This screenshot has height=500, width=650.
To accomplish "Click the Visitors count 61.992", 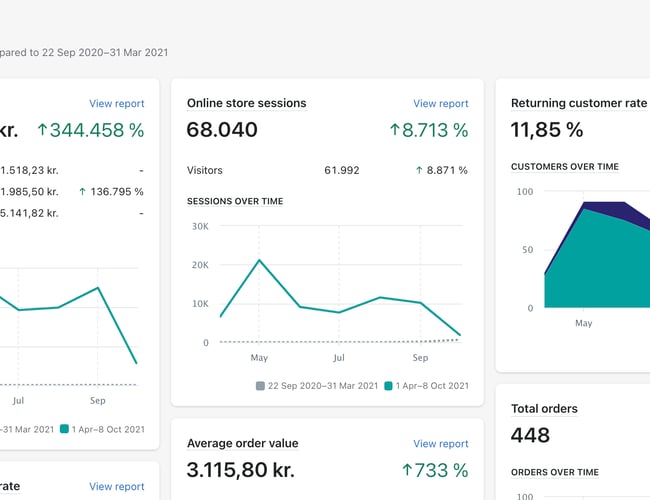I will (341, 171).
